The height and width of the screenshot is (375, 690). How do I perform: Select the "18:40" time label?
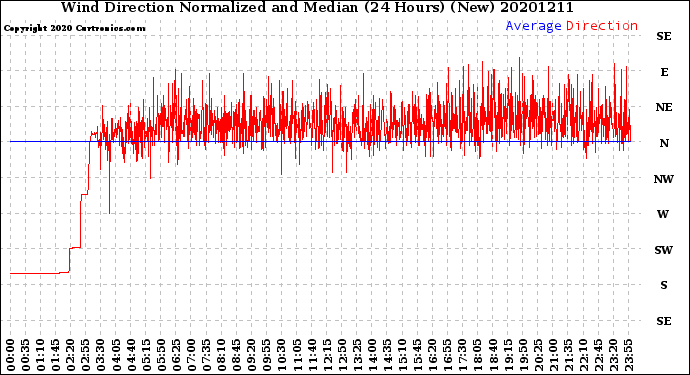click(x=493, y=355)
